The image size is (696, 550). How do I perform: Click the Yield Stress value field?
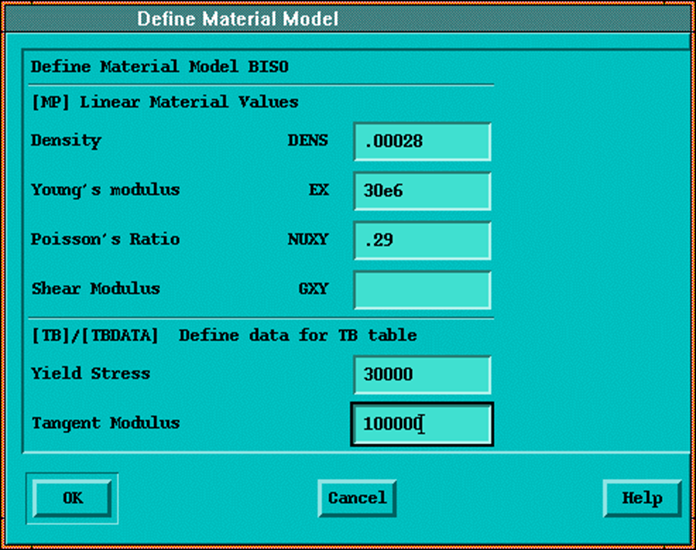422,375
